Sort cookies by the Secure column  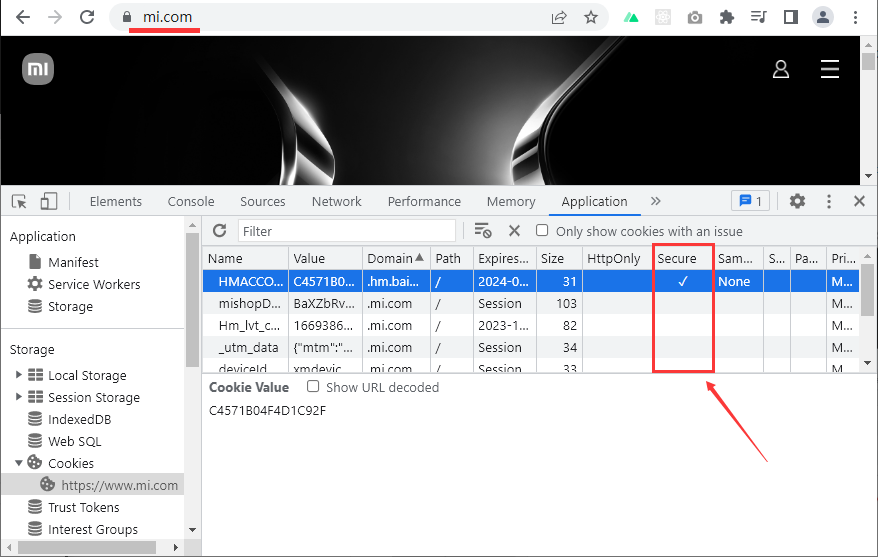[683, 258]
